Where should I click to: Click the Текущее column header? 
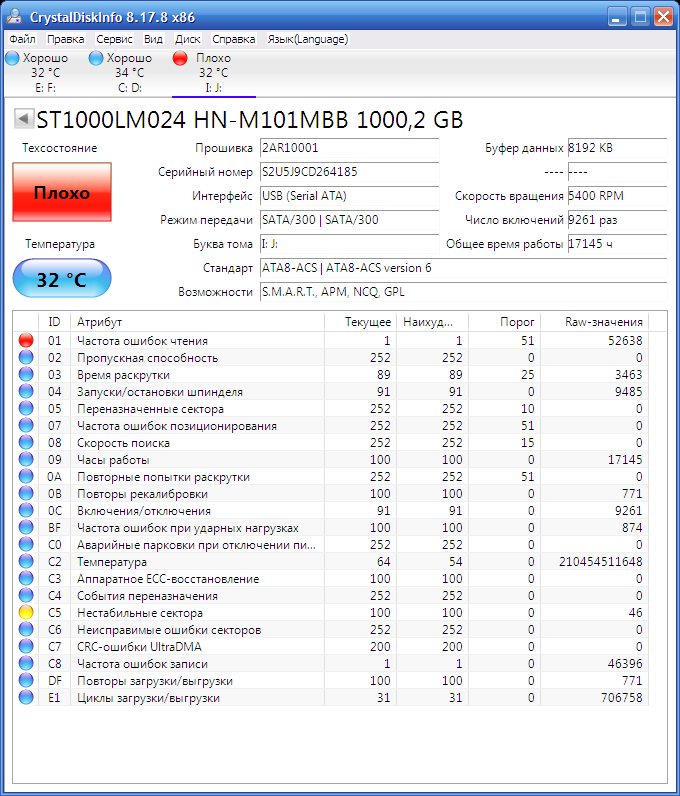point(361,322)
